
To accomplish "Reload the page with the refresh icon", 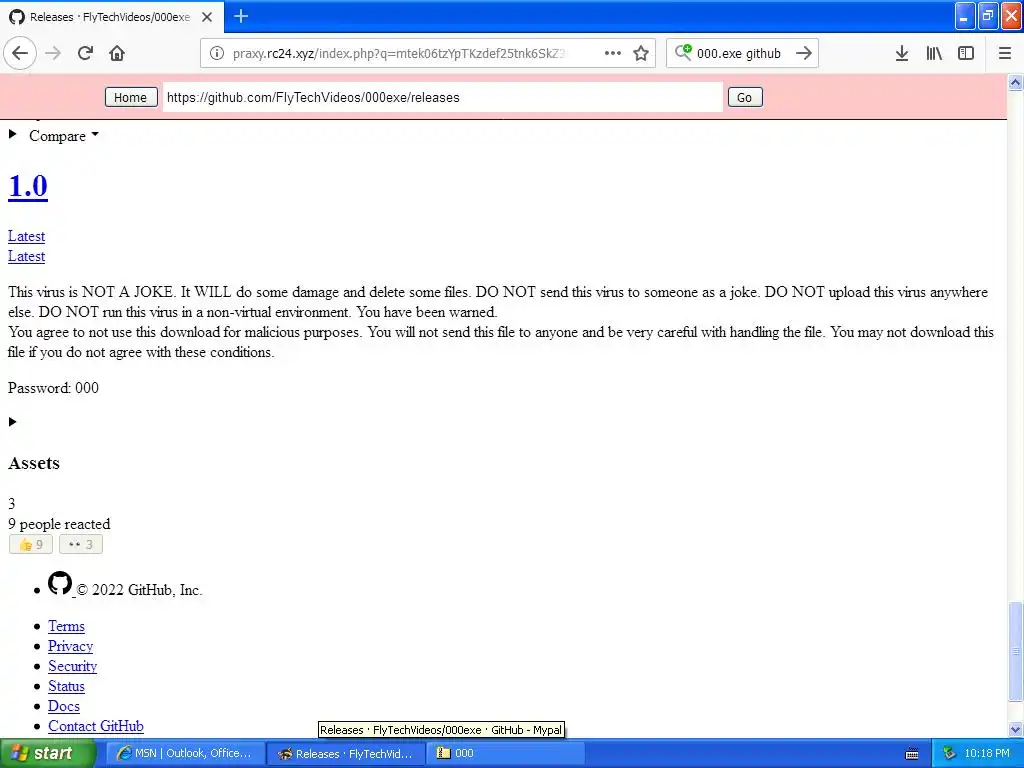I will pyautogui.click(x=86, y=54).
